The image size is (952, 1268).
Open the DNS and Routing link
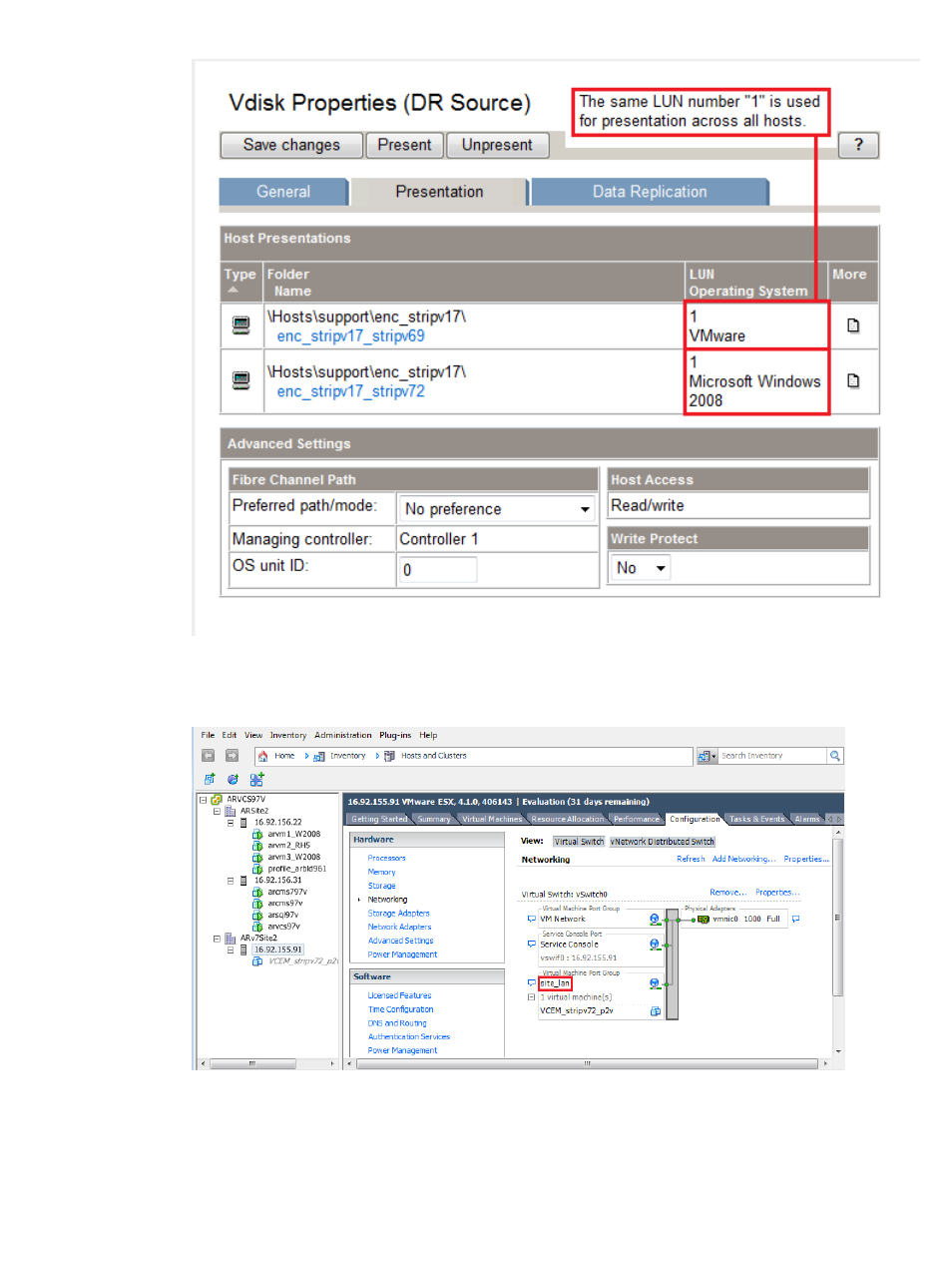(396, 1023)
